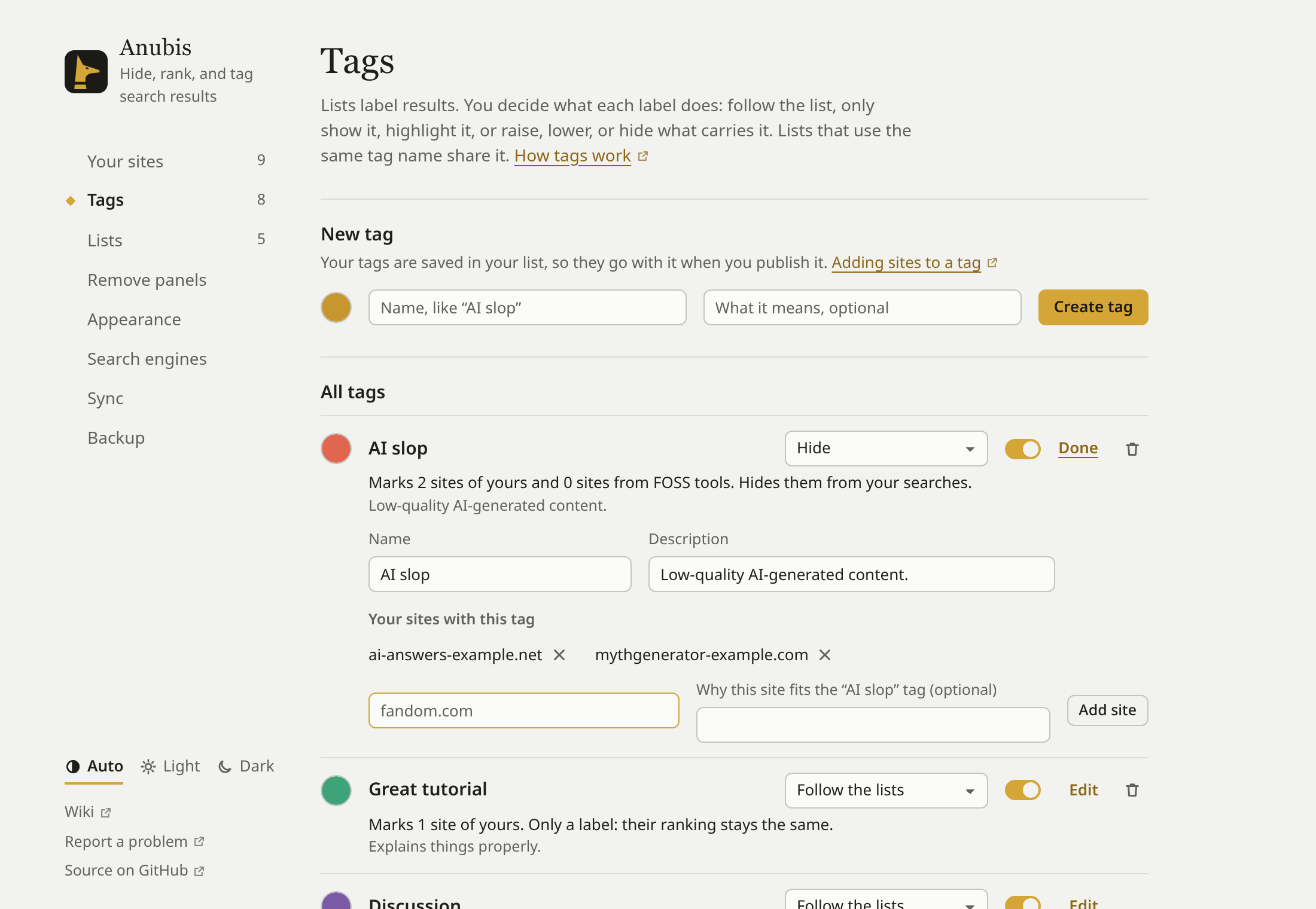Remove ai-answers-example.net from the tag

(559, 655)
